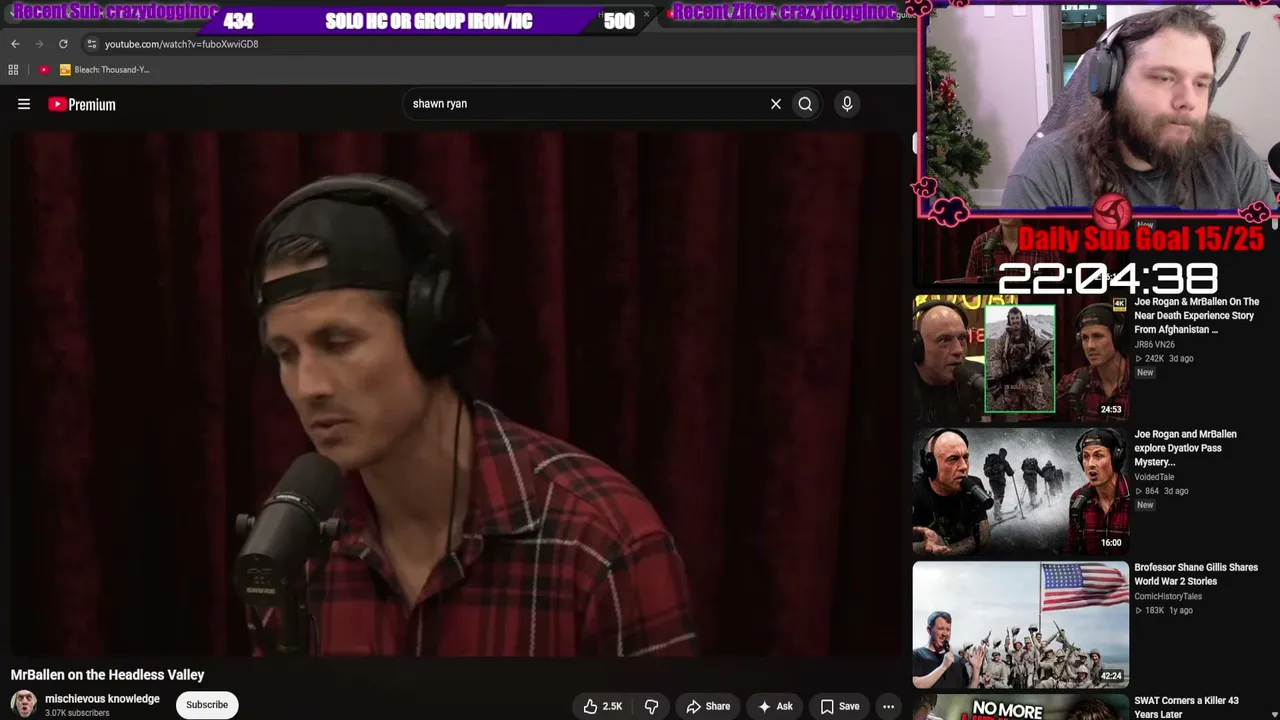Click the '183K 1y ago' view count
Image resolution: width=1280 pixels, height=720 pixels.
(x=1163, y=610)
